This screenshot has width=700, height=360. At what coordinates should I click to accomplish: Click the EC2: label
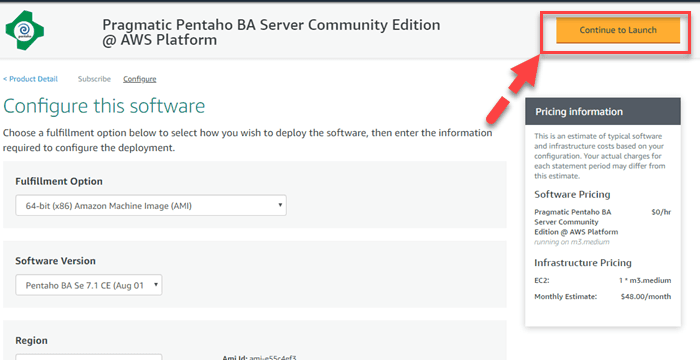(542, 280)
